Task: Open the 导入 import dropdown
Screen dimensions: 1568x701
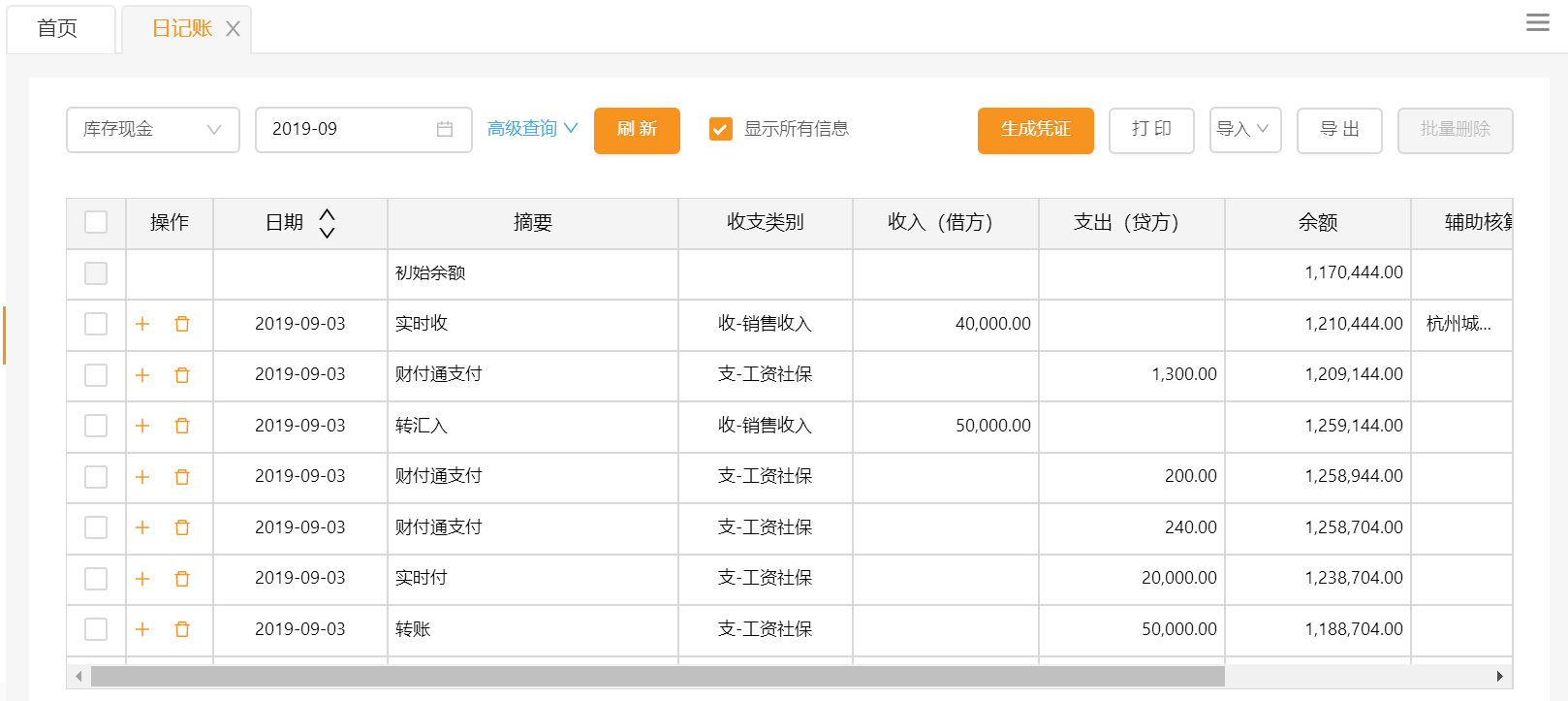Action: tap(1245, 130)
